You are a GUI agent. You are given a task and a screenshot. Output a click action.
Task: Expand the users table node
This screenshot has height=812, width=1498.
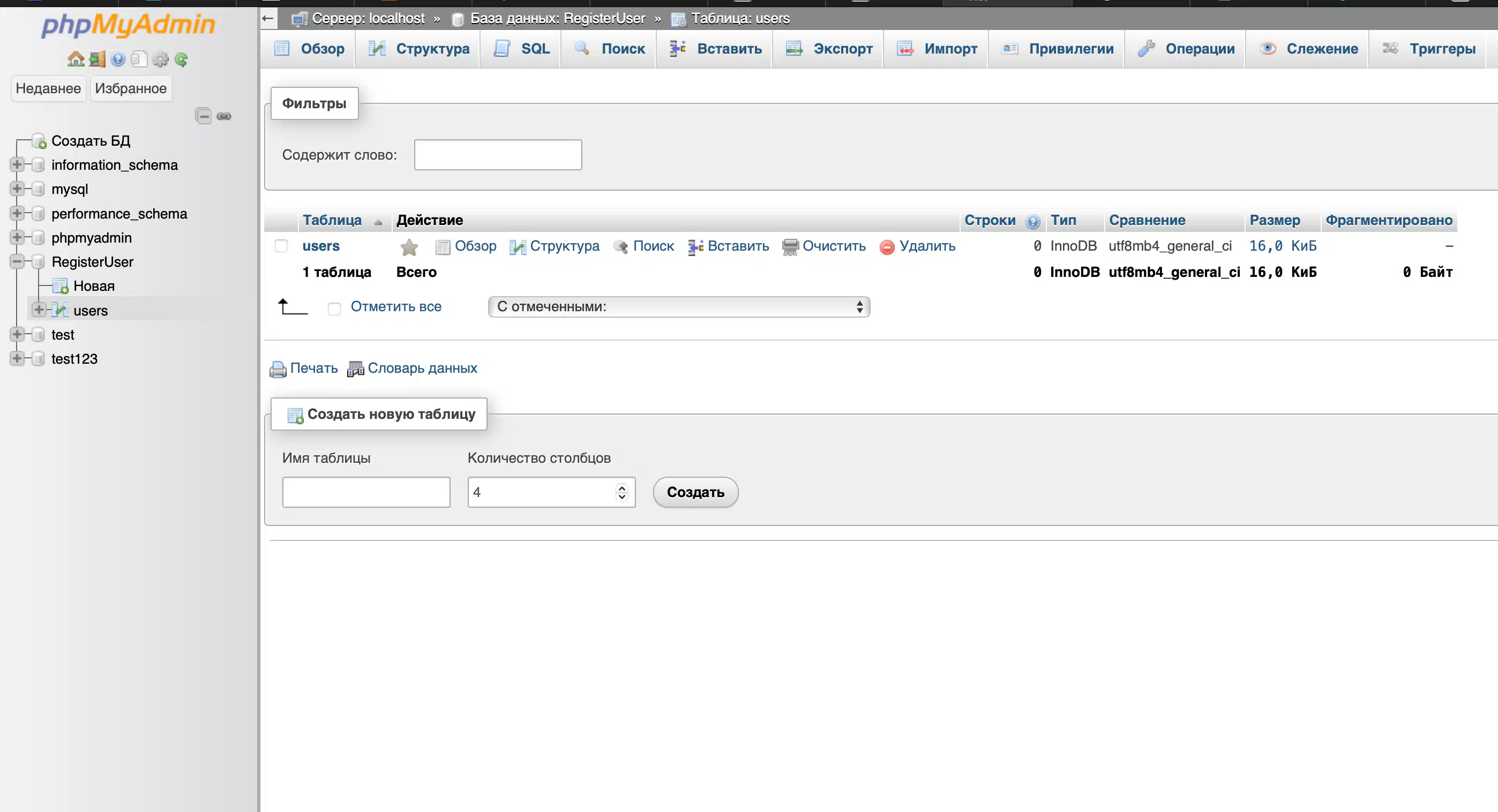point(39,309)
